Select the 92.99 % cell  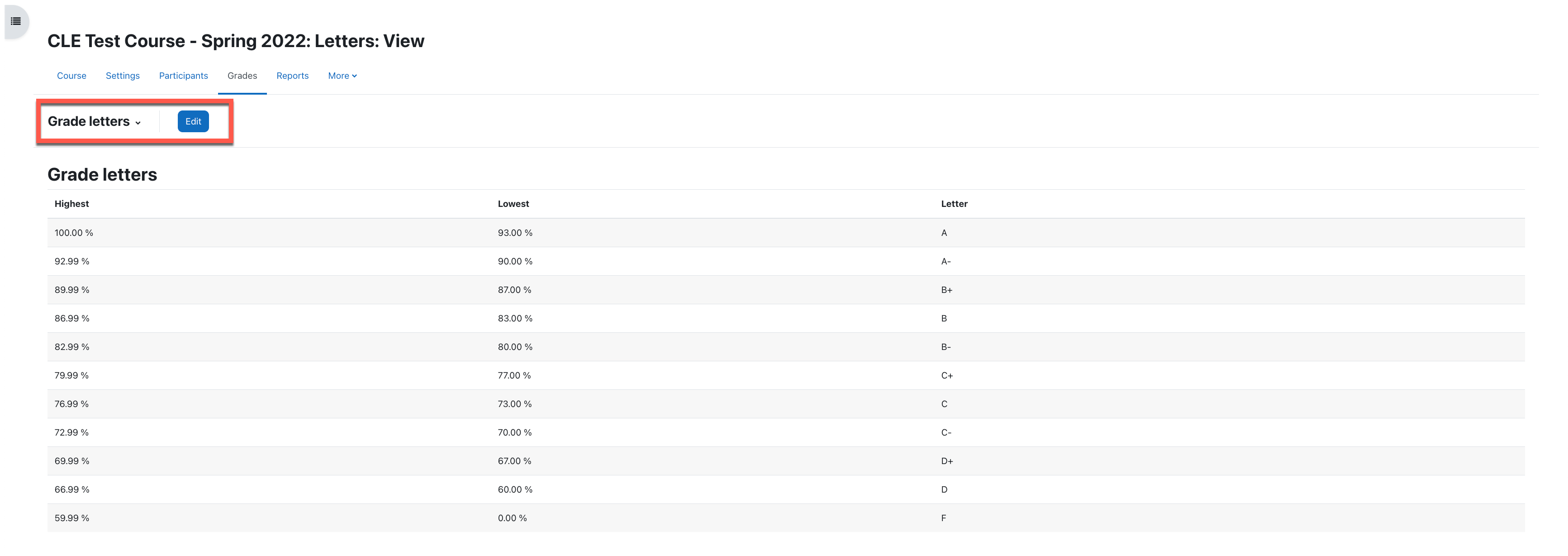pyautogui.click(x=72, y=261)
